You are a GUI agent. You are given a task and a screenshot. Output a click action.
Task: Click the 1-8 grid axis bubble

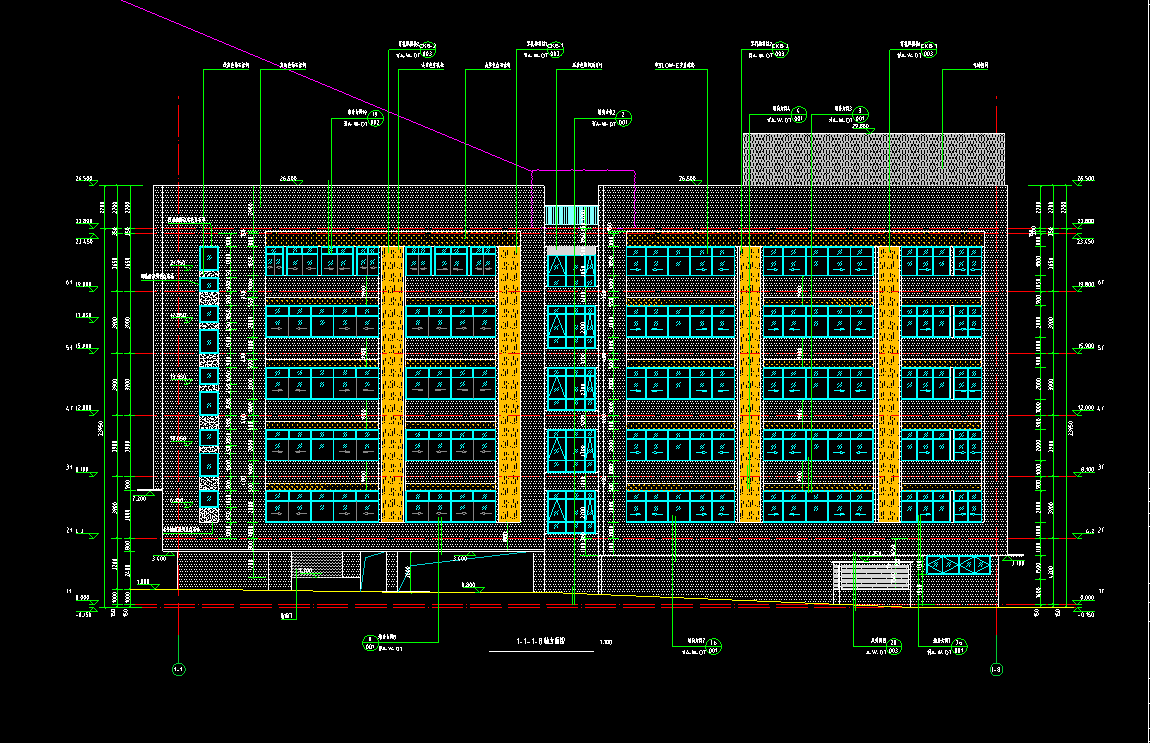tap(996, 669)
